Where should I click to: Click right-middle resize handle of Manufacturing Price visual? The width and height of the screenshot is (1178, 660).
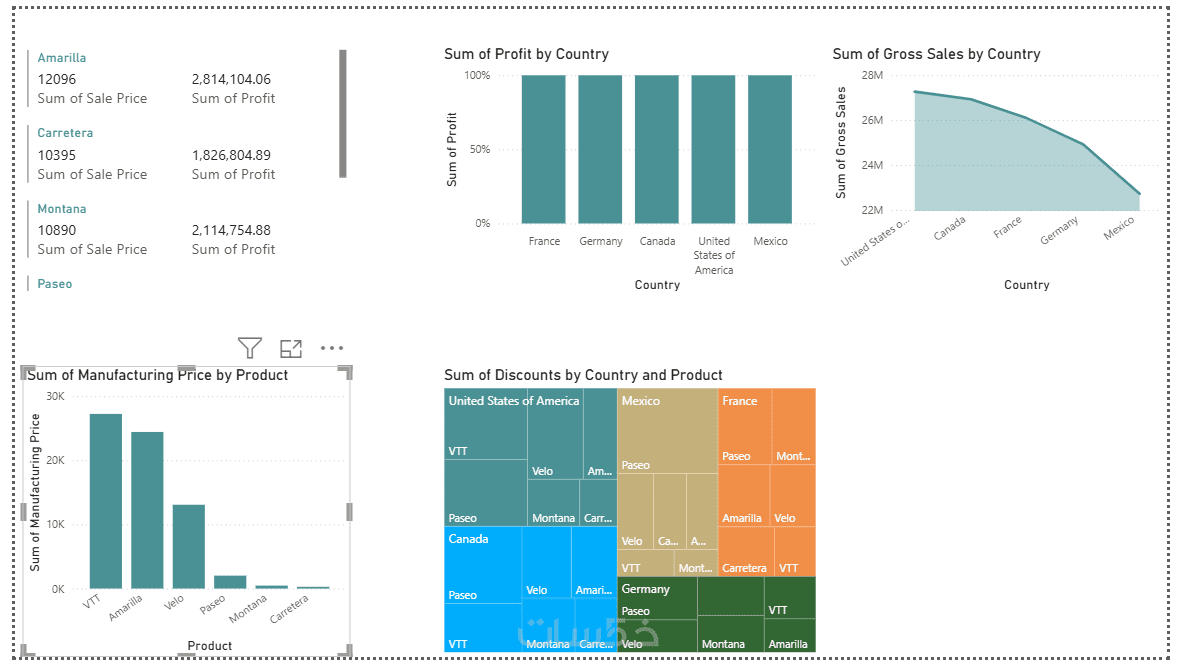[x=350, y=511]
